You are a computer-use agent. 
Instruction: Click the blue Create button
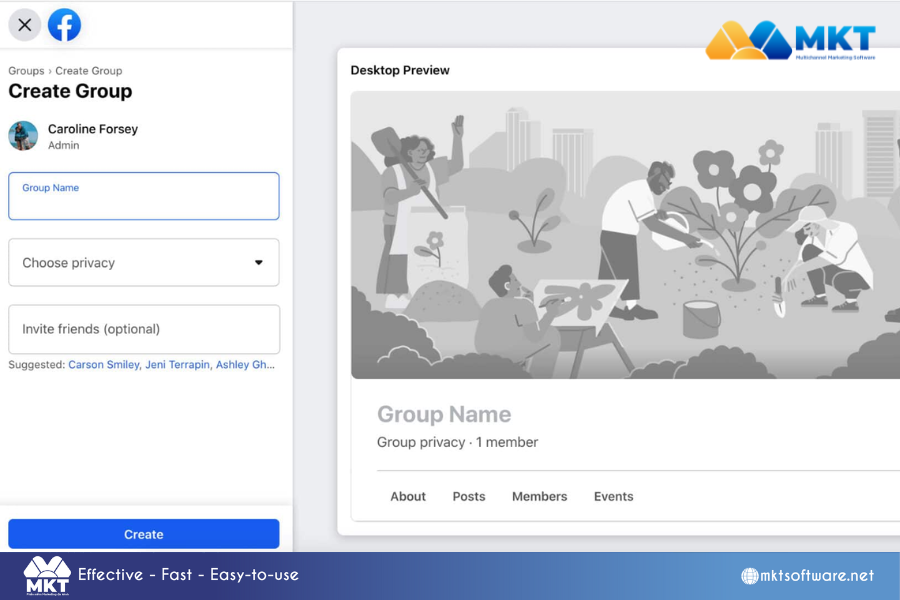[x=143, y=534]
